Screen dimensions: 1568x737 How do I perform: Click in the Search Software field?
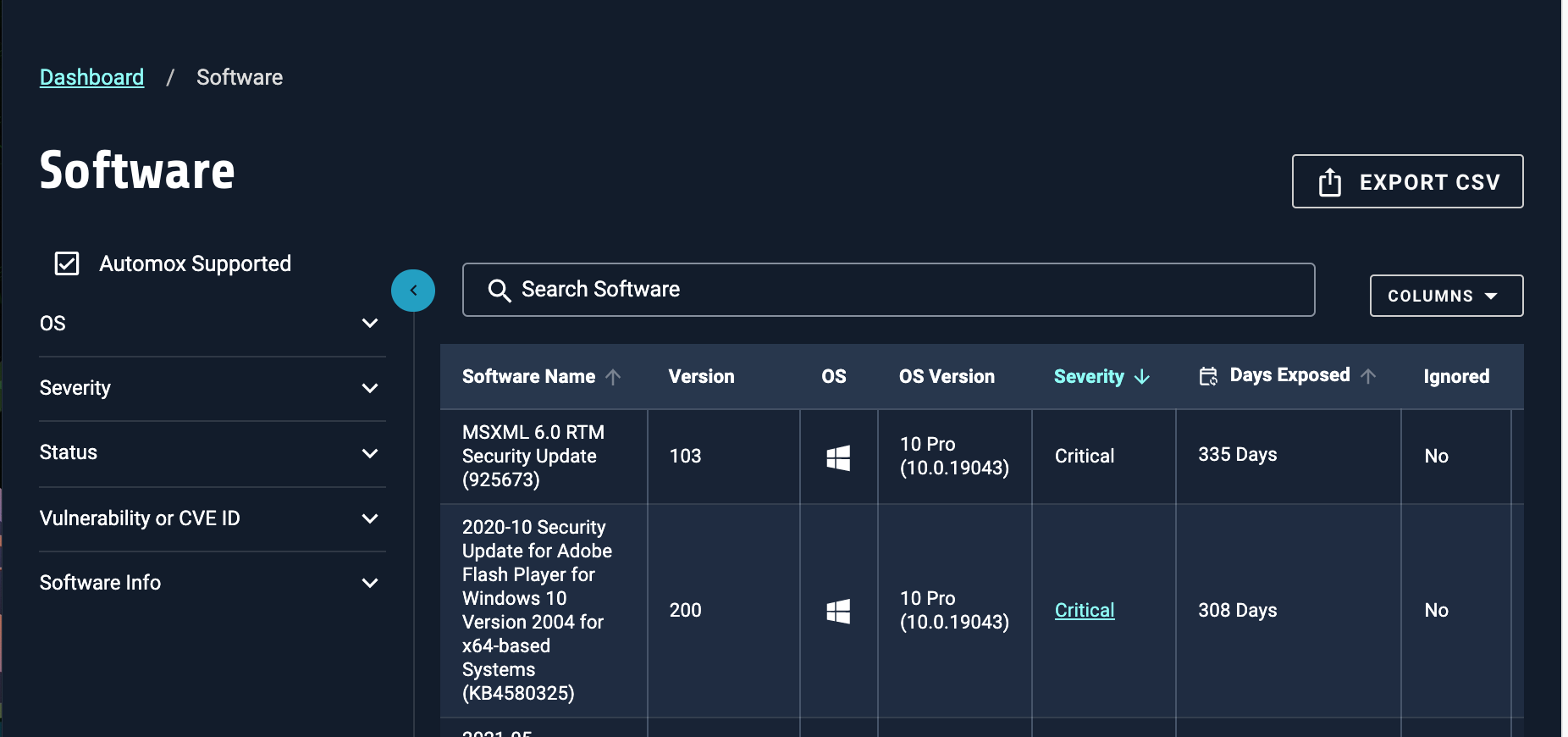pyautogui.click(x=888, y=290)
